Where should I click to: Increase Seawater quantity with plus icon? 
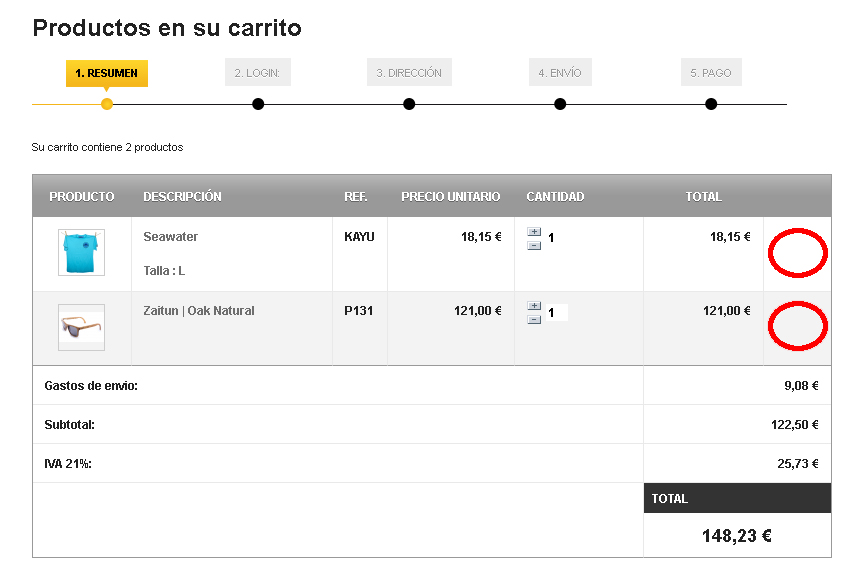click(534, 232)
